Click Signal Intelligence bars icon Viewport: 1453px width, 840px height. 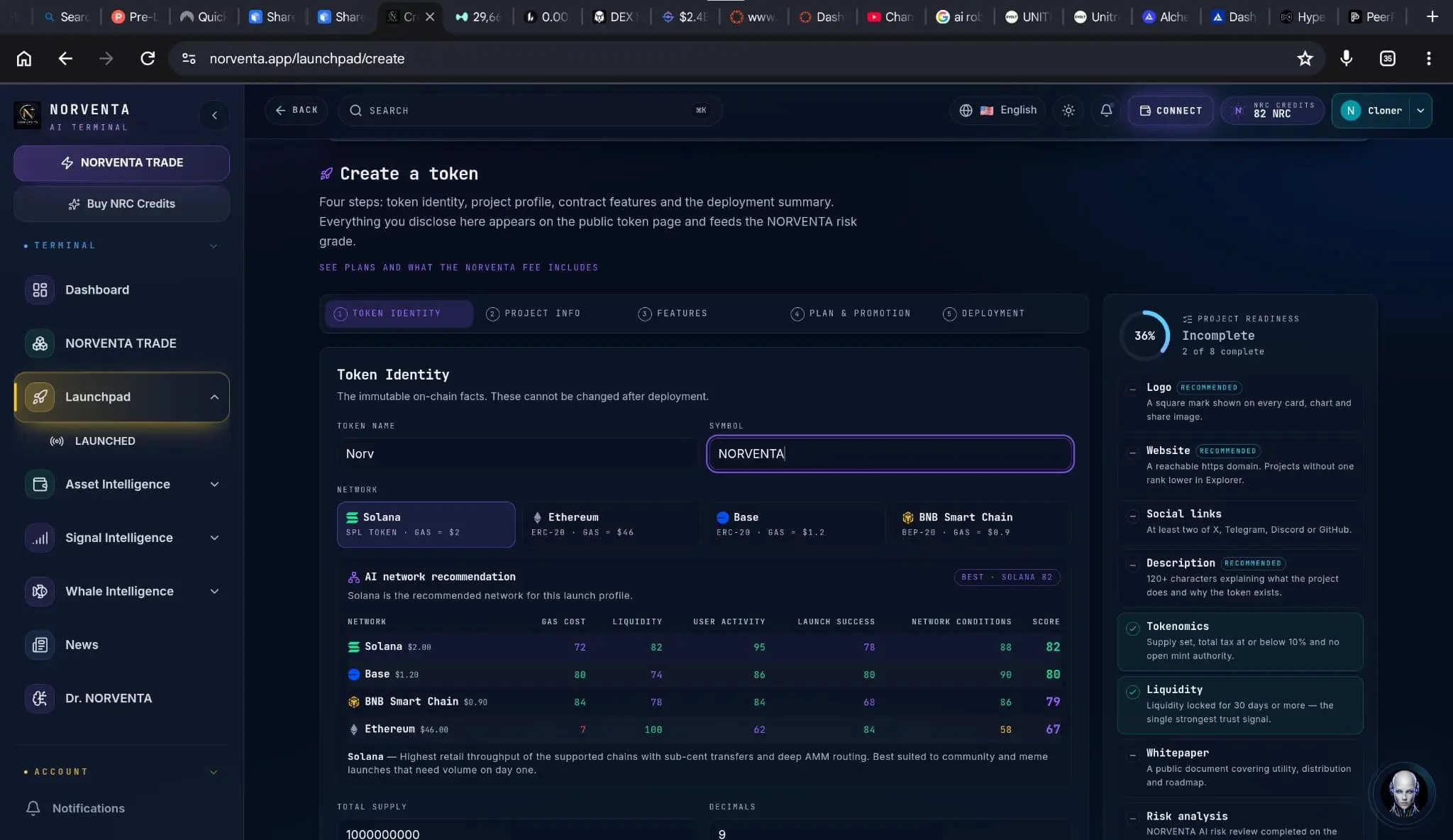(40, 538)
